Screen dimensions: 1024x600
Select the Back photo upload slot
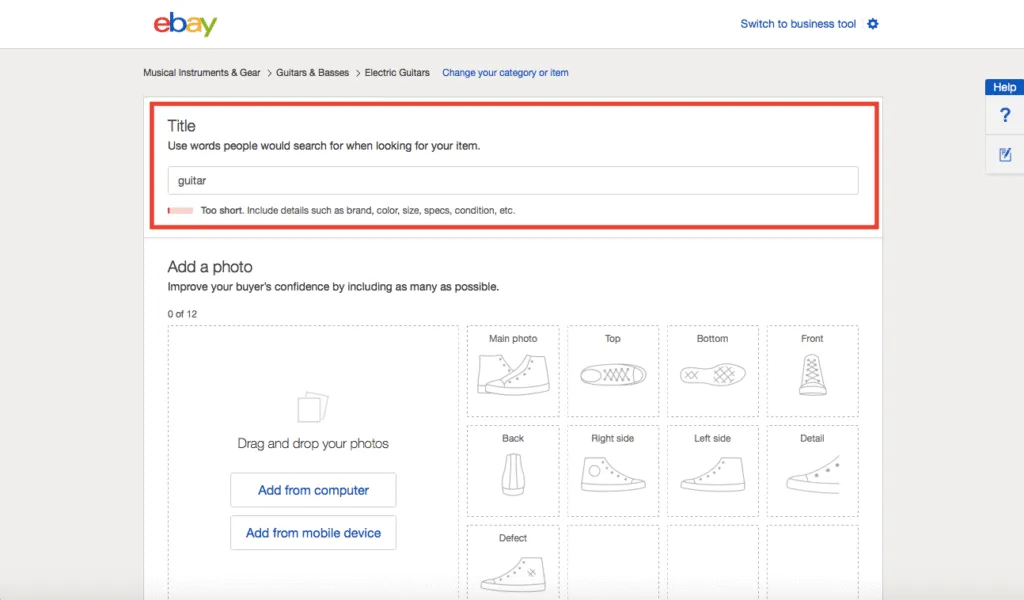click(513, 470)
